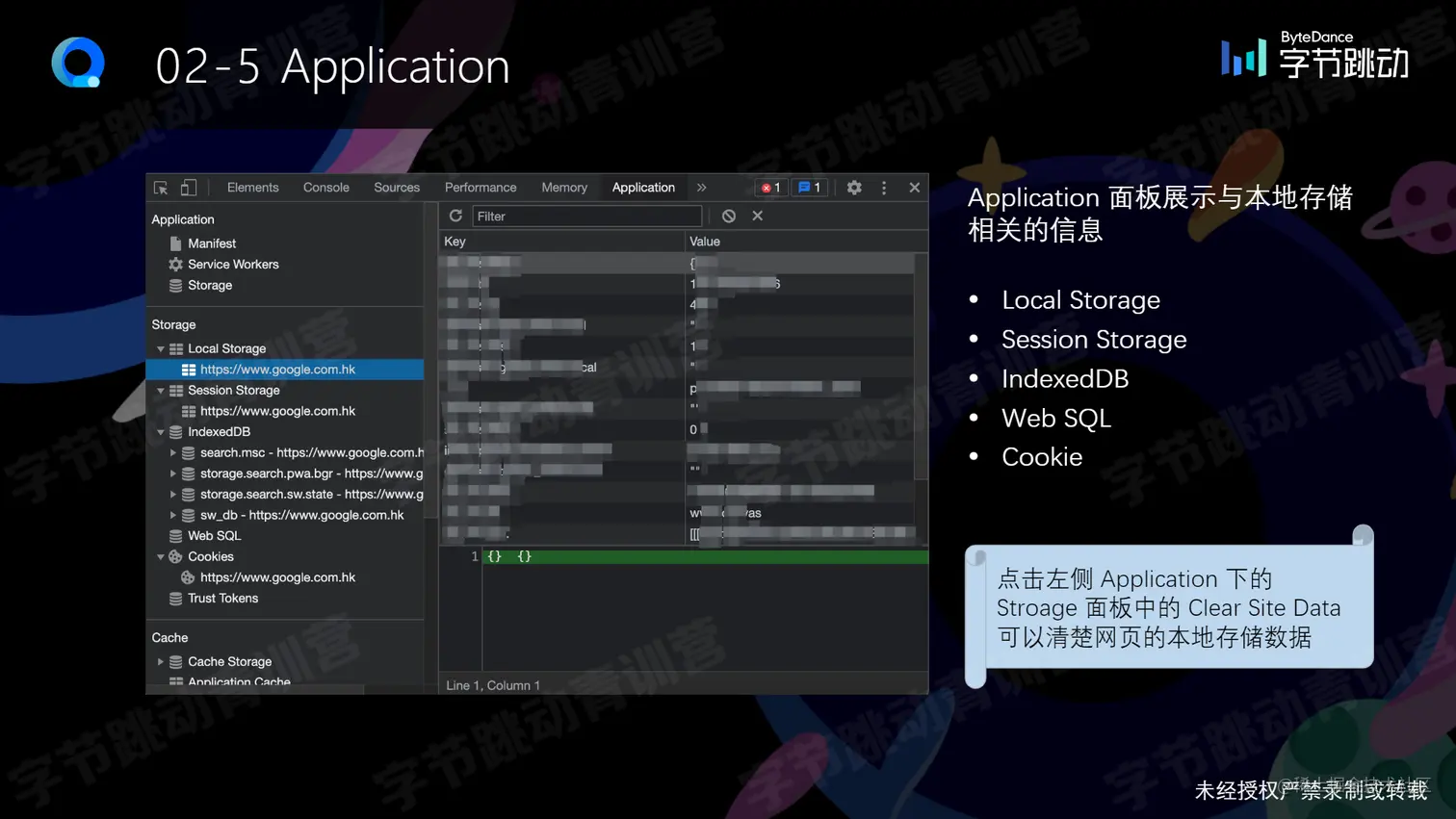This screenshot has width=1456, height=819.
Task: Select the Application tab
Action: pyautogui.click(x=643, y=188)
